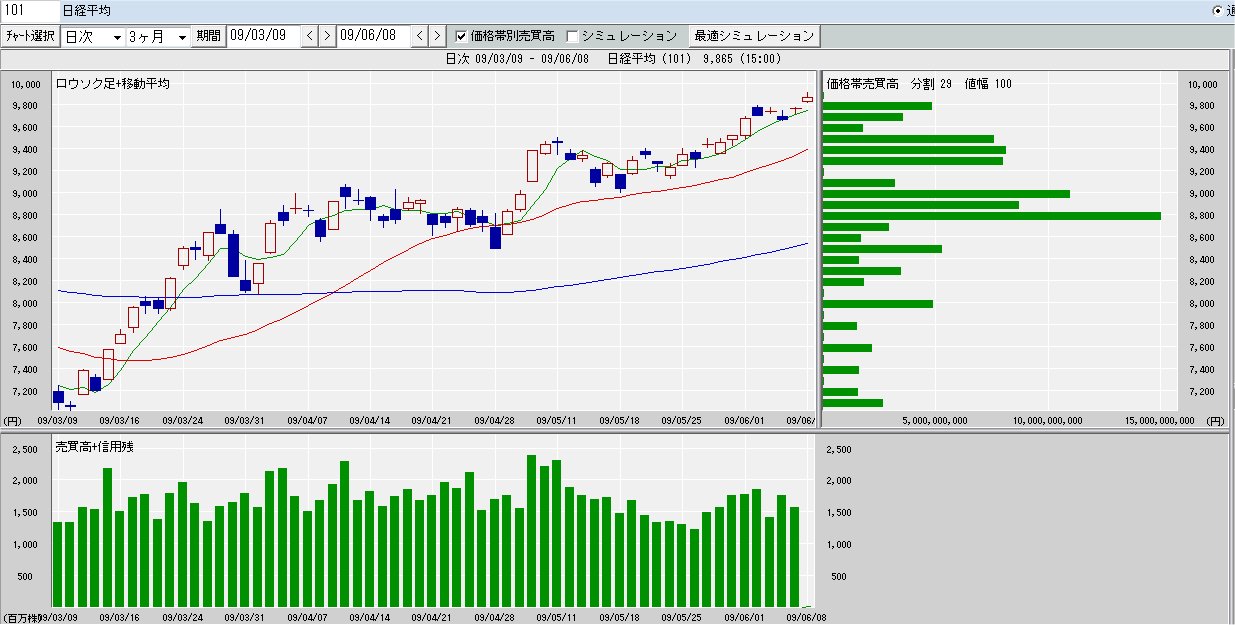Click the 売買高+信用残 panel label
This screenshot has width=1235, height=625.
[95, 447]
